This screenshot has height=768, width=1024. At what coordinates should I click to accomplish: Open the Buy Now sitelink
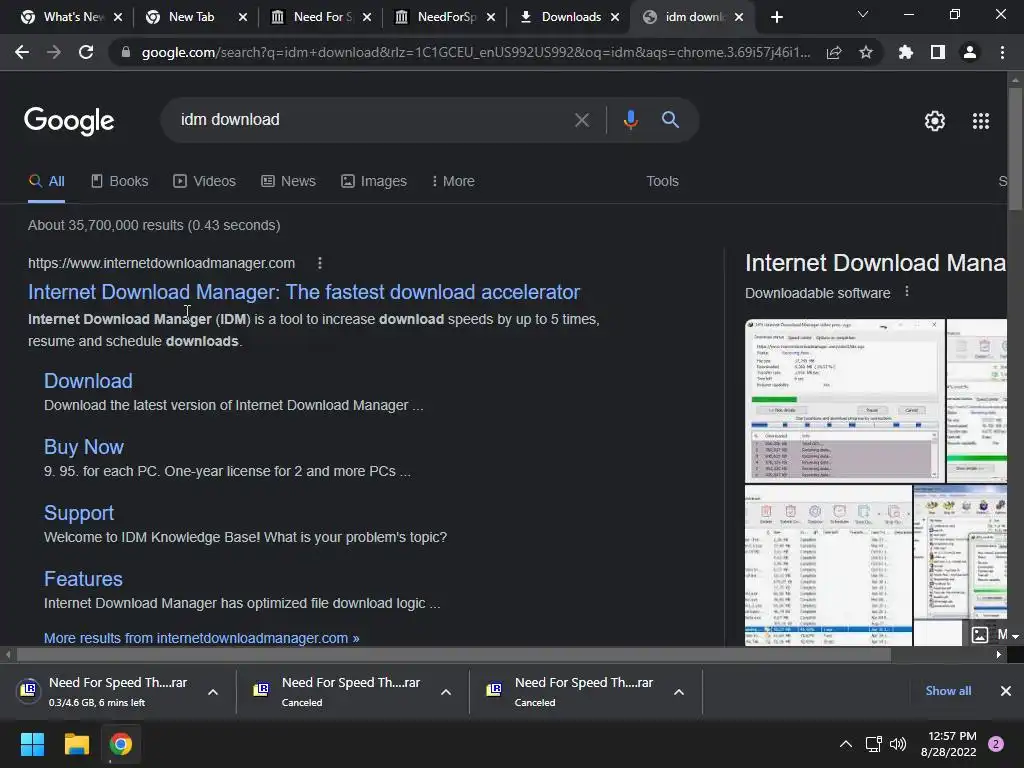84,447
